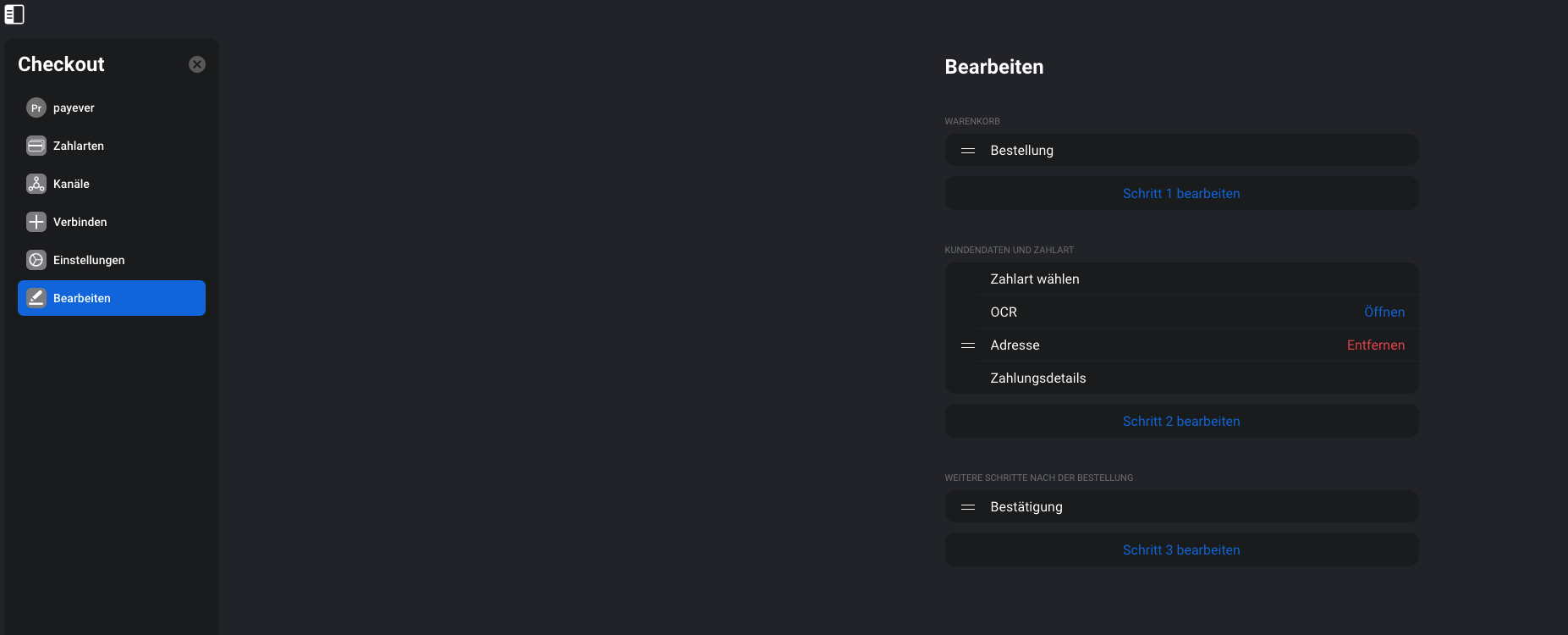Select the Bestätigung row label
1568x635 pixels.
point(1026,507)
